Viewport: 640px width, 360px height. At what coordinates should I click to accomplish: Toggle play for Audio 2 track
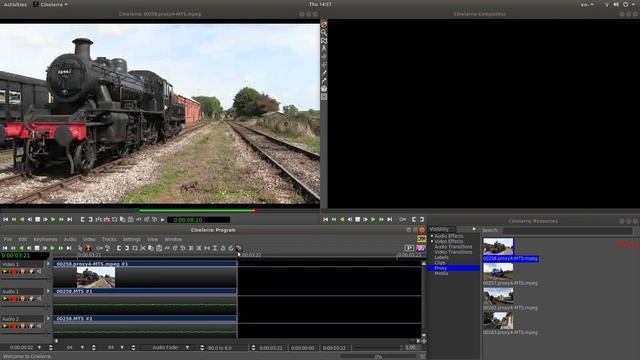[x=5, y=326]
